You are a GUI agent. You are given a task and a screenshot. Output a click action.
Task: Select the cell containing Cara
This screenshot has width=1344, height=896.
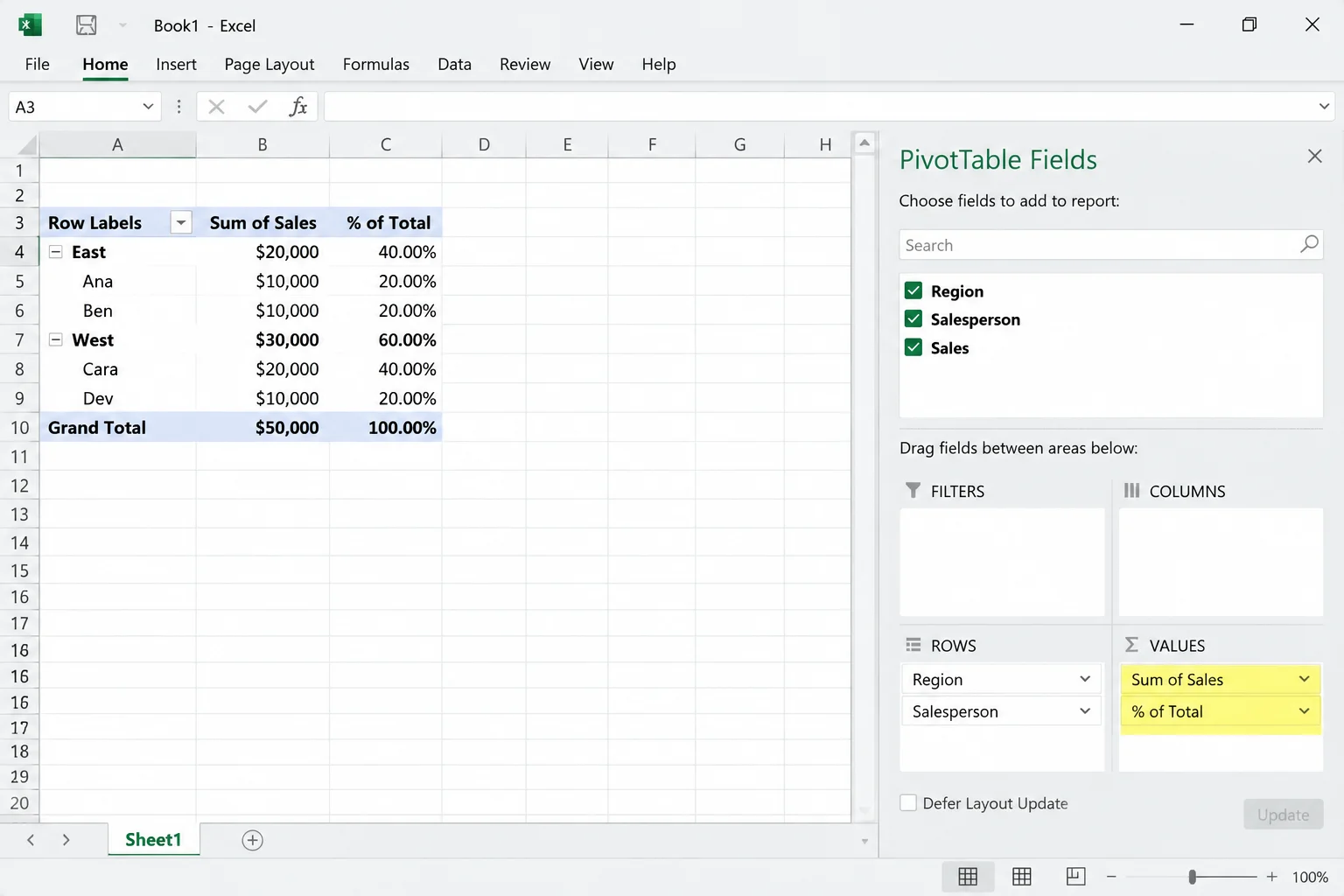coord(117,369)
